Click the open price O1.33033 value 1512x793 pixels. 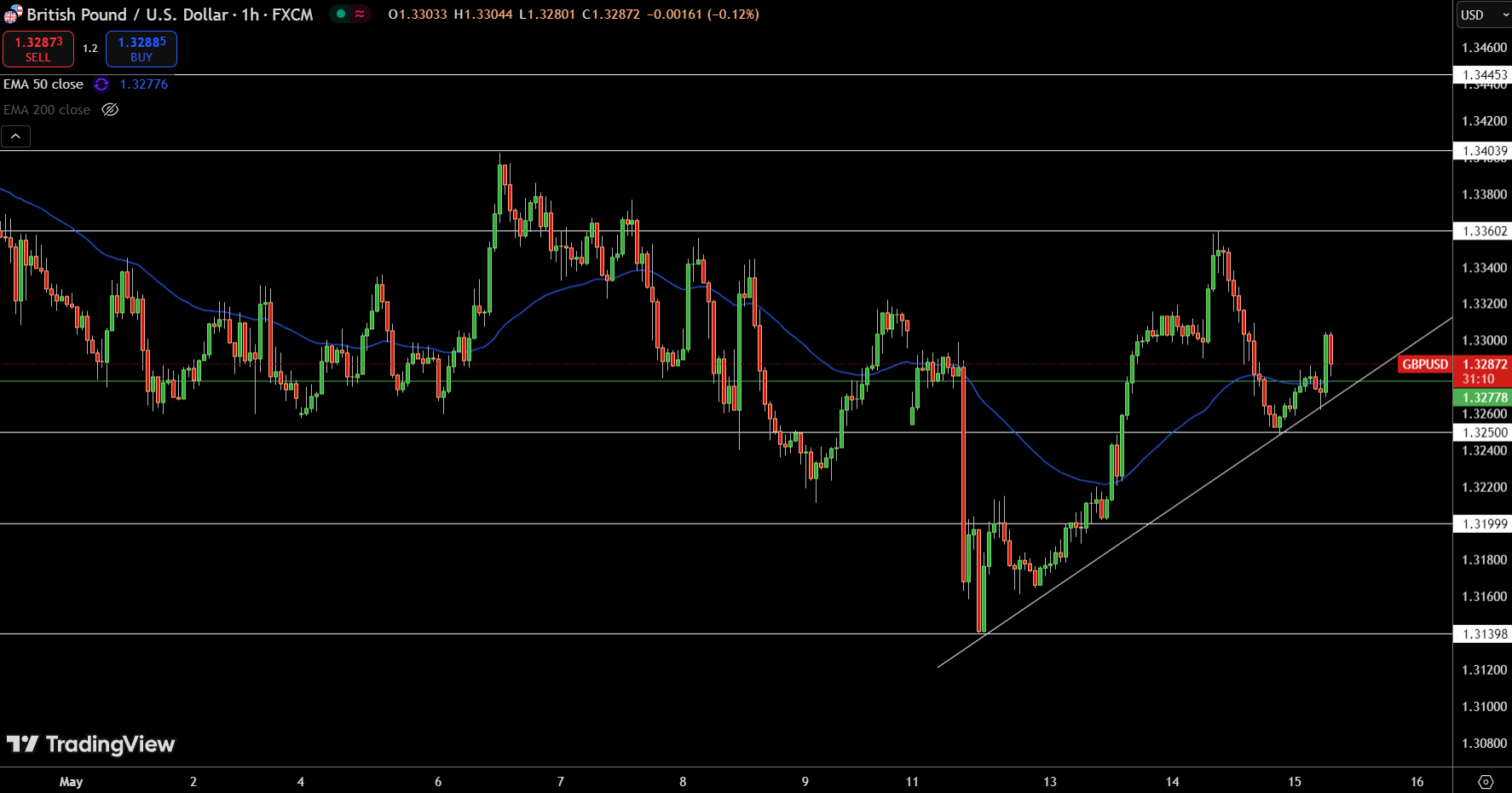pyautogui.click(x=418, y=14)
